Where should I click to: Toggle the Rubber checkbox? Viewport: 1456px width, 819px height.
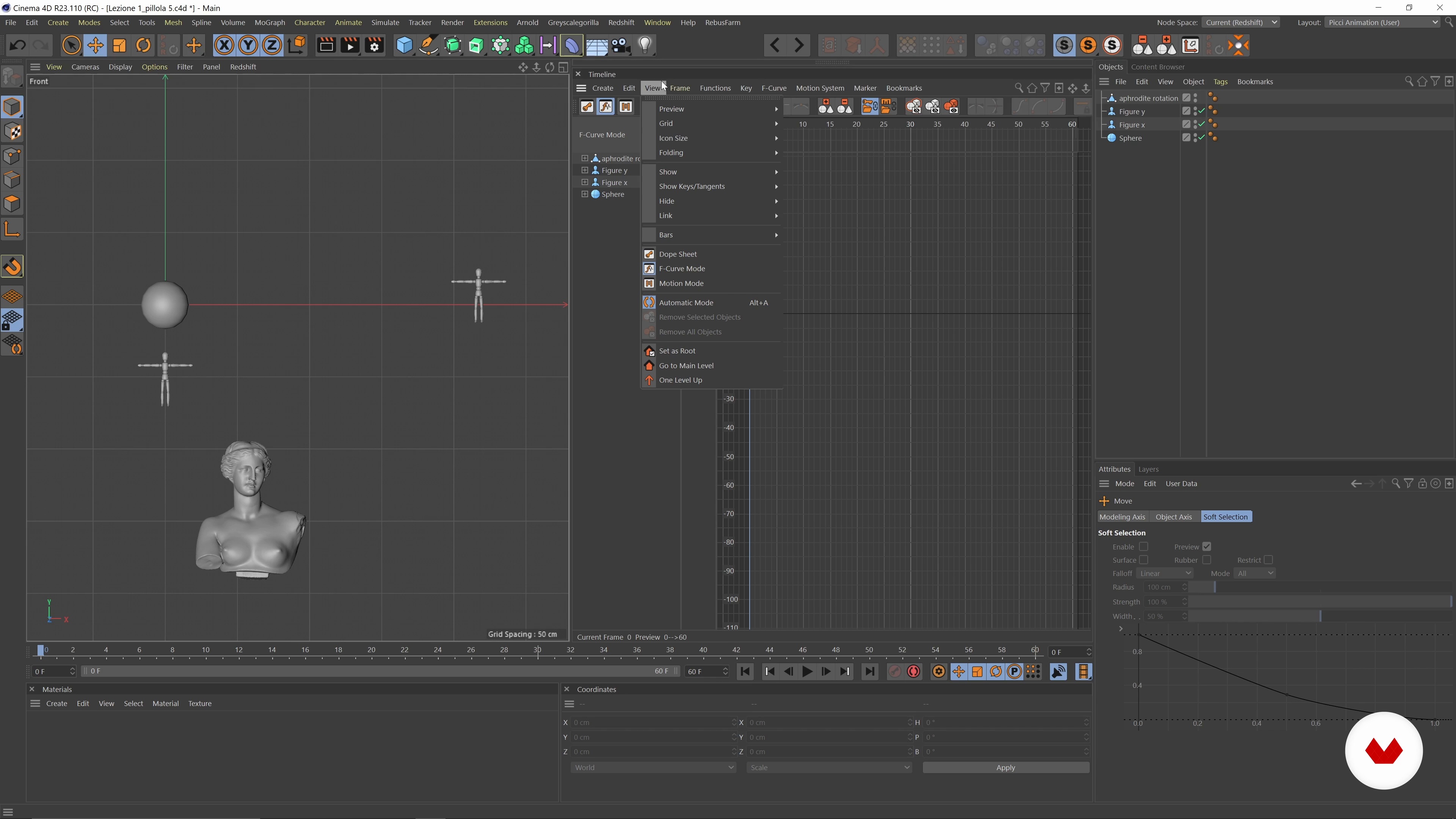1207,560
